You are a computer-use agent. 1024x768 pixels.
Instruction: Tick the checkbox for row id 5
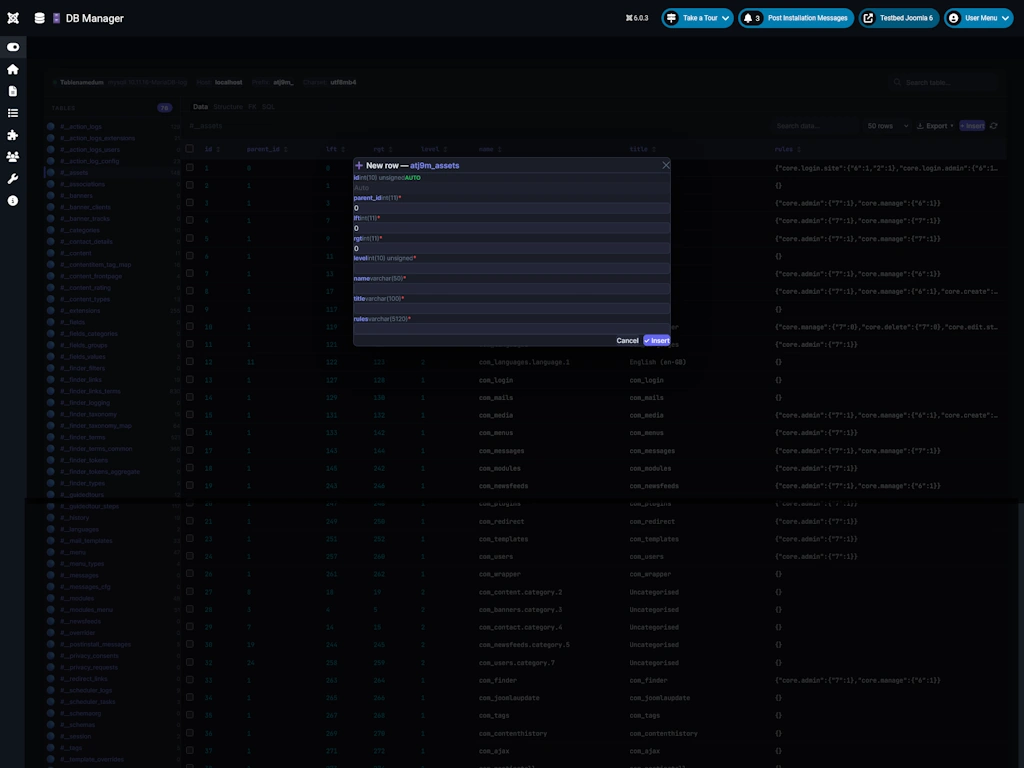pos(190,238)
